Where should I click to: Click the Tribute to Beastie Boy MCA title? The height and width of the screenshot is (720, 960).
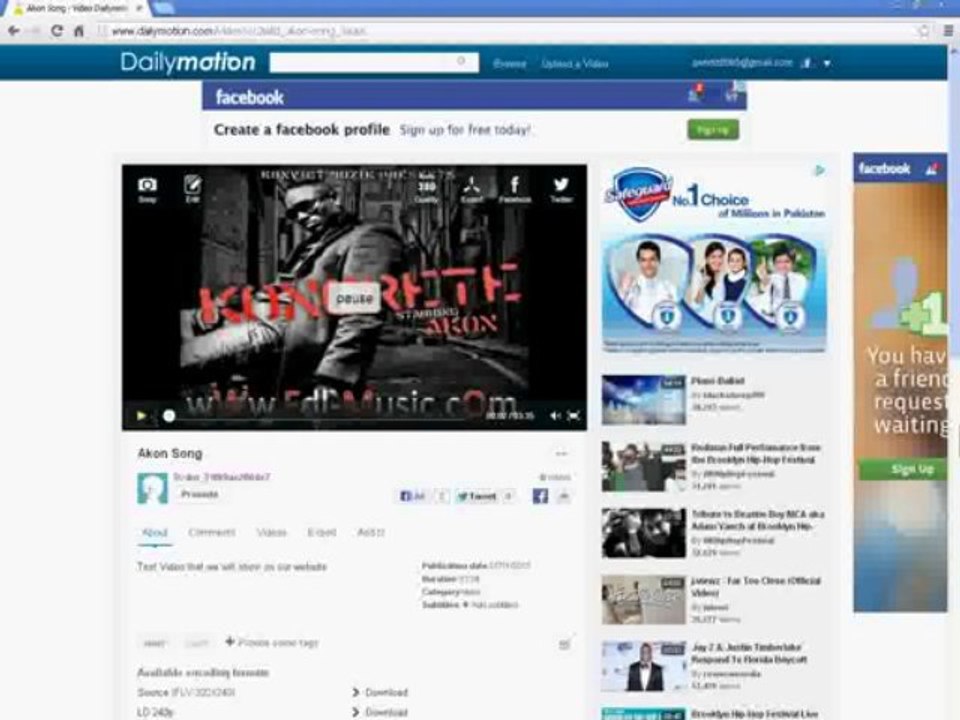point(758,520)
